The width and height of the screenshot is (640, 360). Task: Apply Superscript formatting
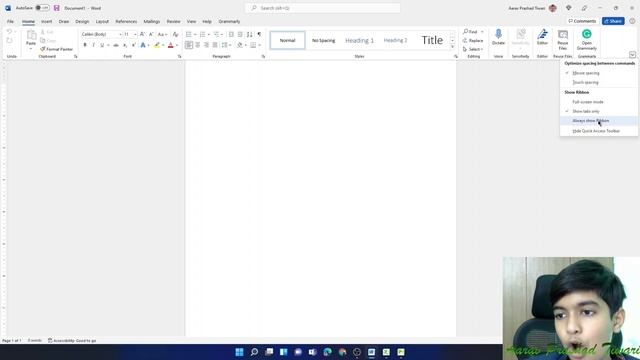133,45
